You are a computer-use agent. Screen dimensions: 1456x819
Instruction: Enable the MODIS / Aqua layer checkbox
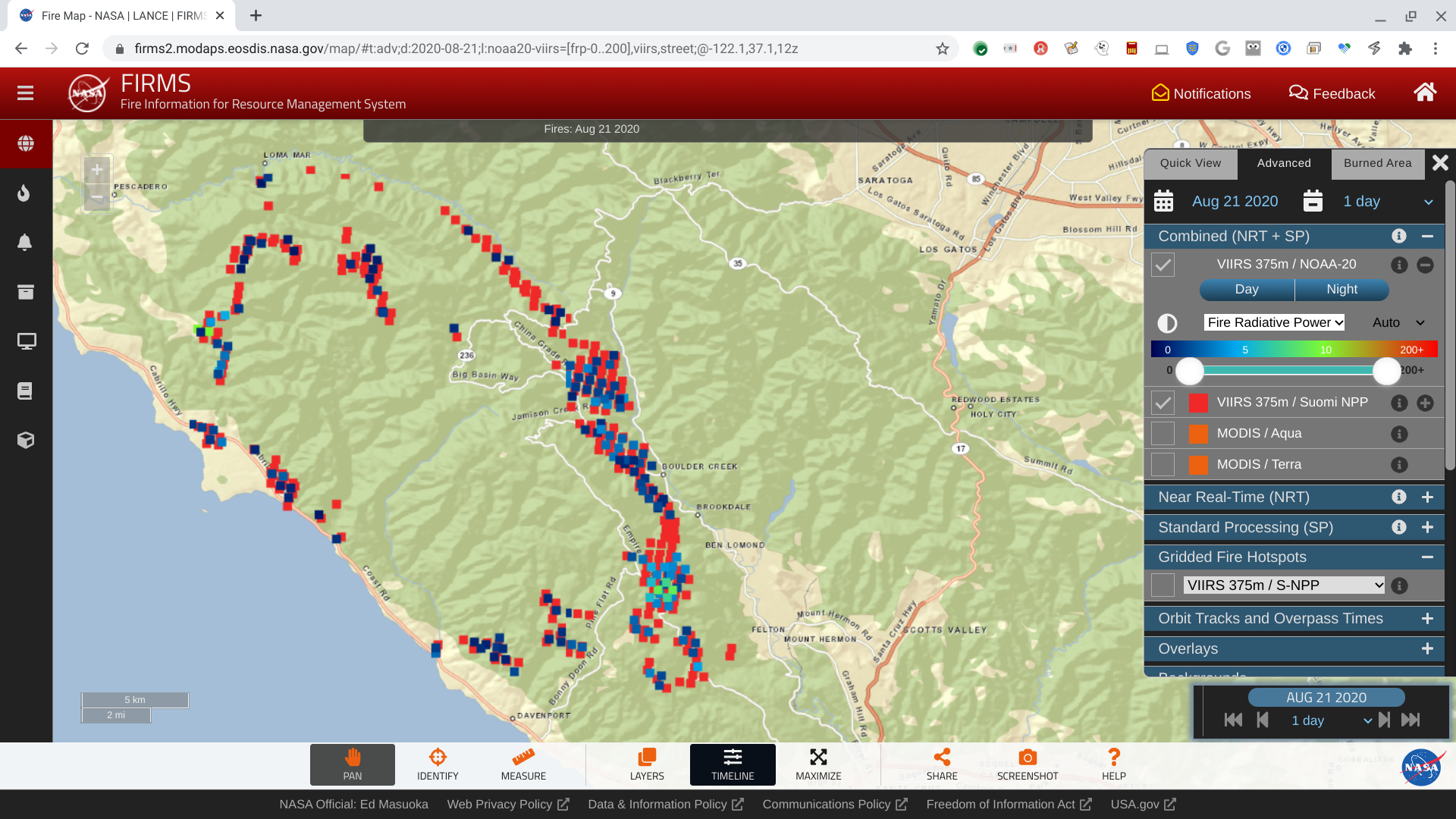coord(1163,433)
